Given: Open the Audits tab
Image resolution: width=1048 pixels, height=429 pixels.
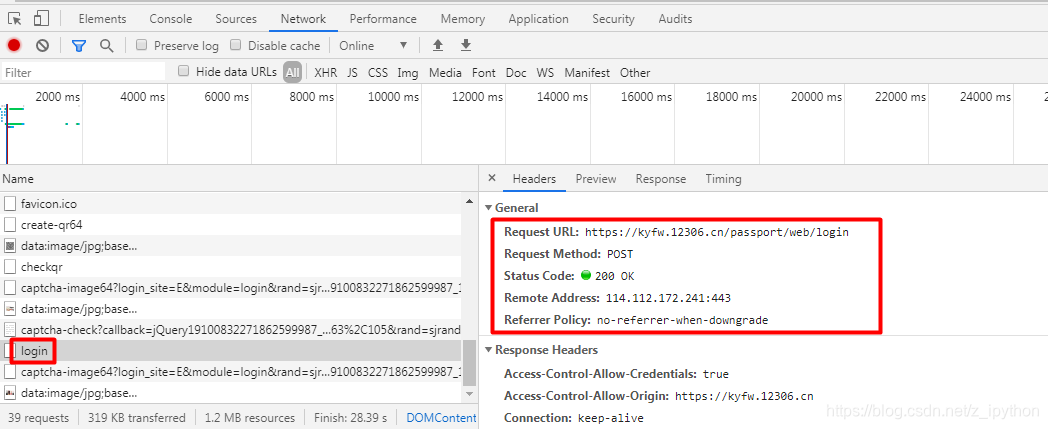Looking at the screenshot, I should click(x=675, y=19).
